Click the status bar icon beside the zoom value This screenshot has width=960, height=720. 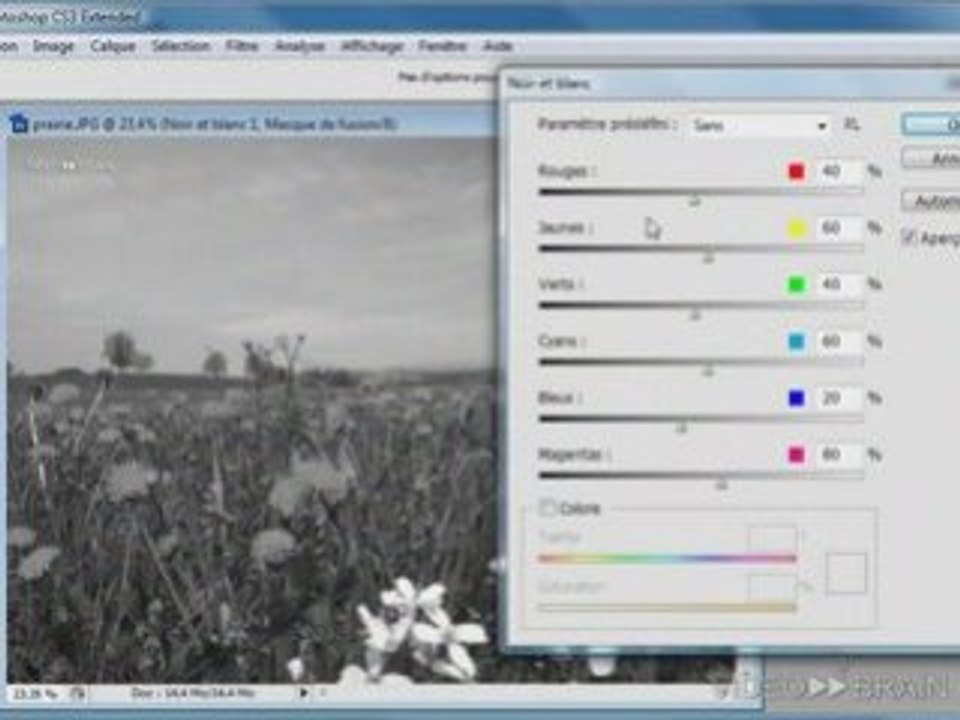coord(78,694)
